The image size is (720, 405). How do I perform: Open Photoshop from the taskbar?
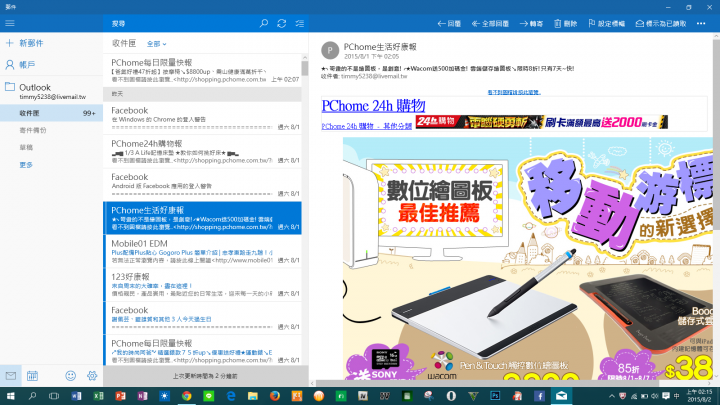coord(495,396)
